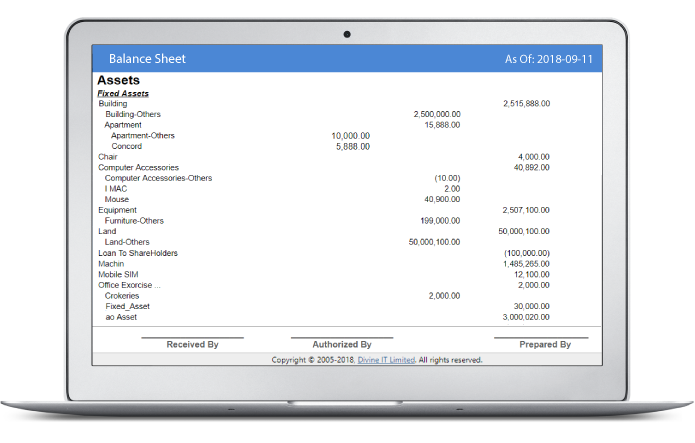Select the Land-Others entry
The image size is (695, 443).
point(127,242)
